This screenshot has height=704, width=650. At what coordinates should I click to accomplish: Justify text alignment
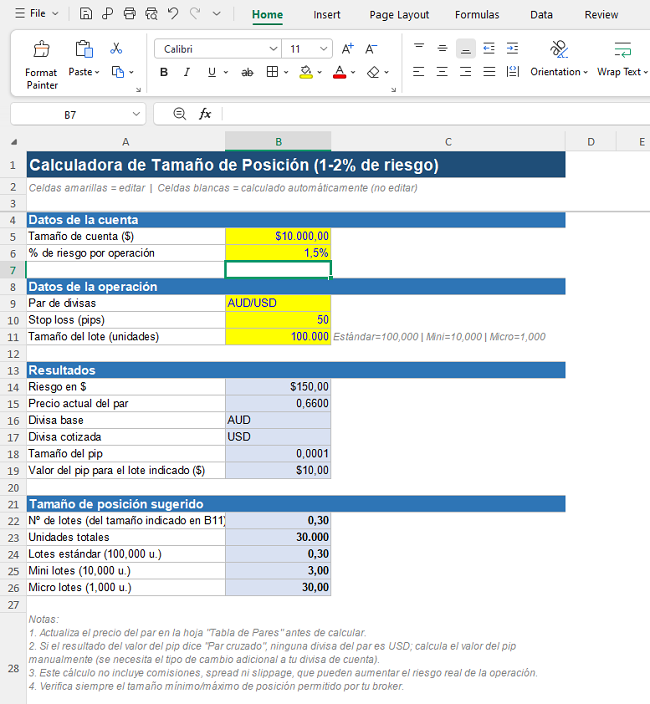[489, 72]
